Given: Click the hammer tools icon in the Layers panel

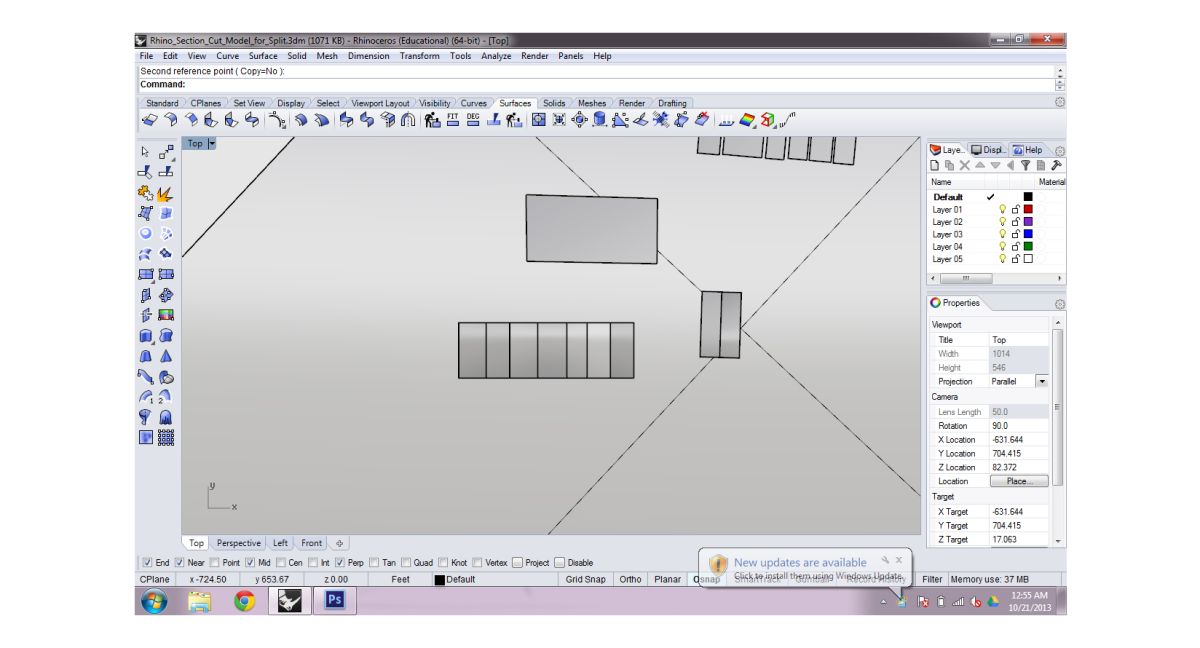Looking at the screenshot, I should 1055,165.
